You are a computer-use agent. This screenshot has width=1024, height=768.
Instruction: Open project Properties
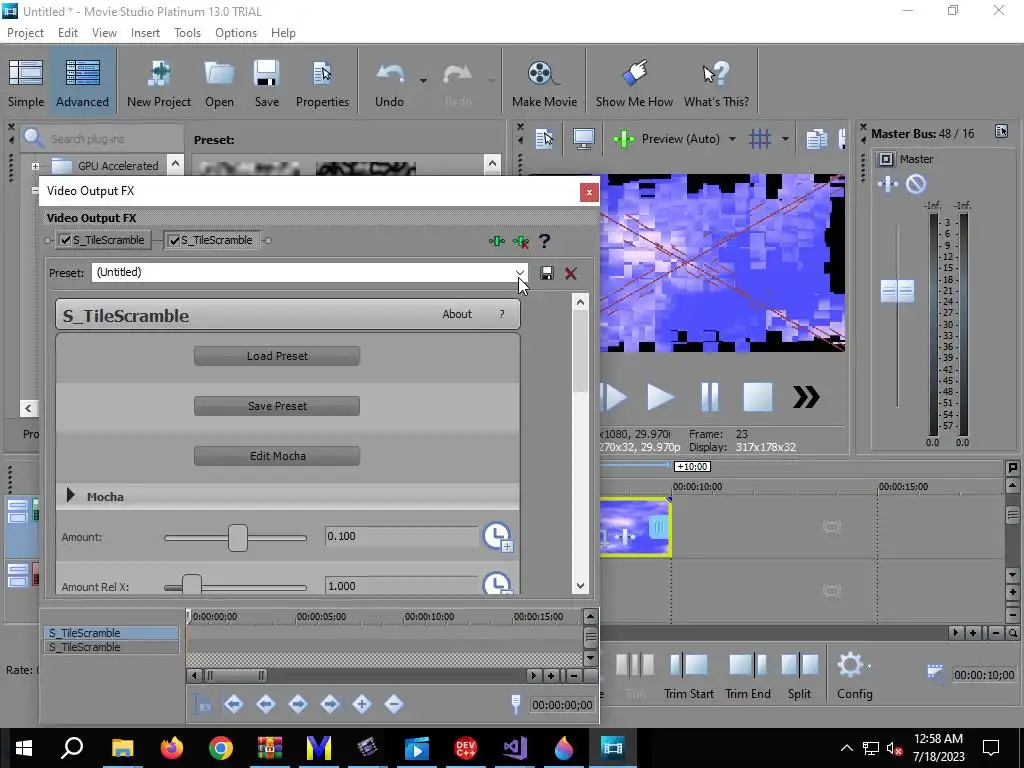point(322,84)
